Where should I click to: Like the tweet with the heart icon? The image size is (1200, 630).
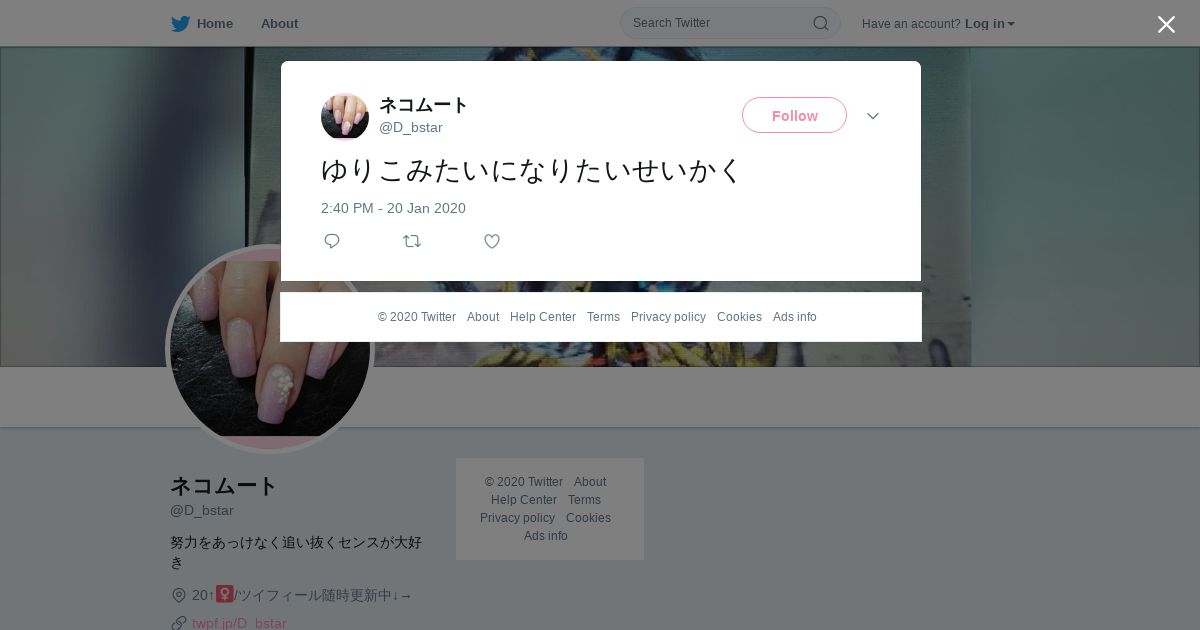(492, 241)
